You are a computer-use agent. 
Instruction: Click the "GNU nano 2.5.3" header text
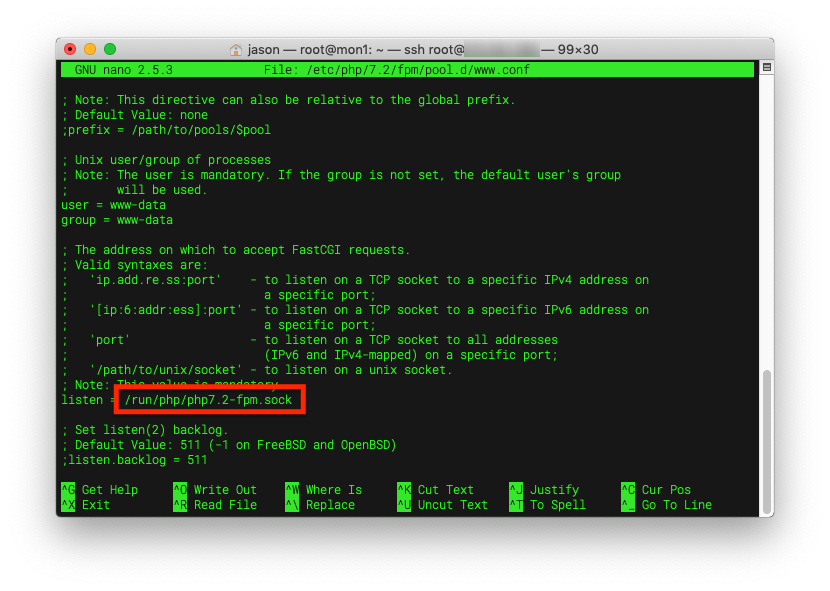tap(124, 70)
